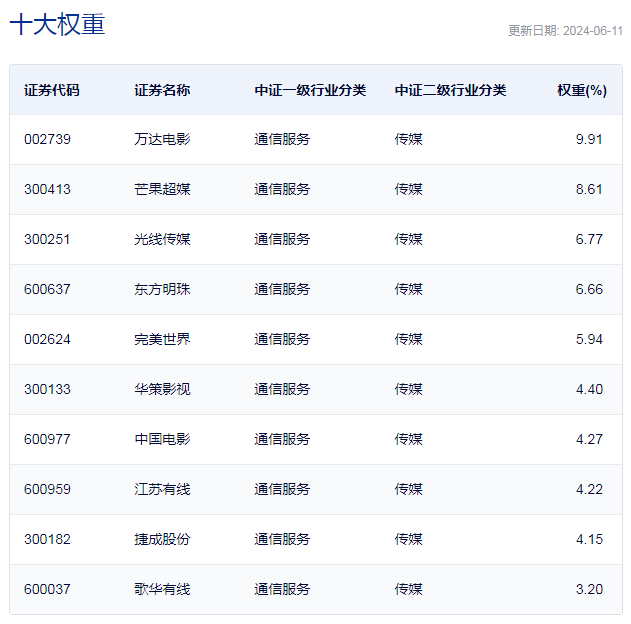
Task: Select security name 东方明珠
Action: click(x=162, y=289)
